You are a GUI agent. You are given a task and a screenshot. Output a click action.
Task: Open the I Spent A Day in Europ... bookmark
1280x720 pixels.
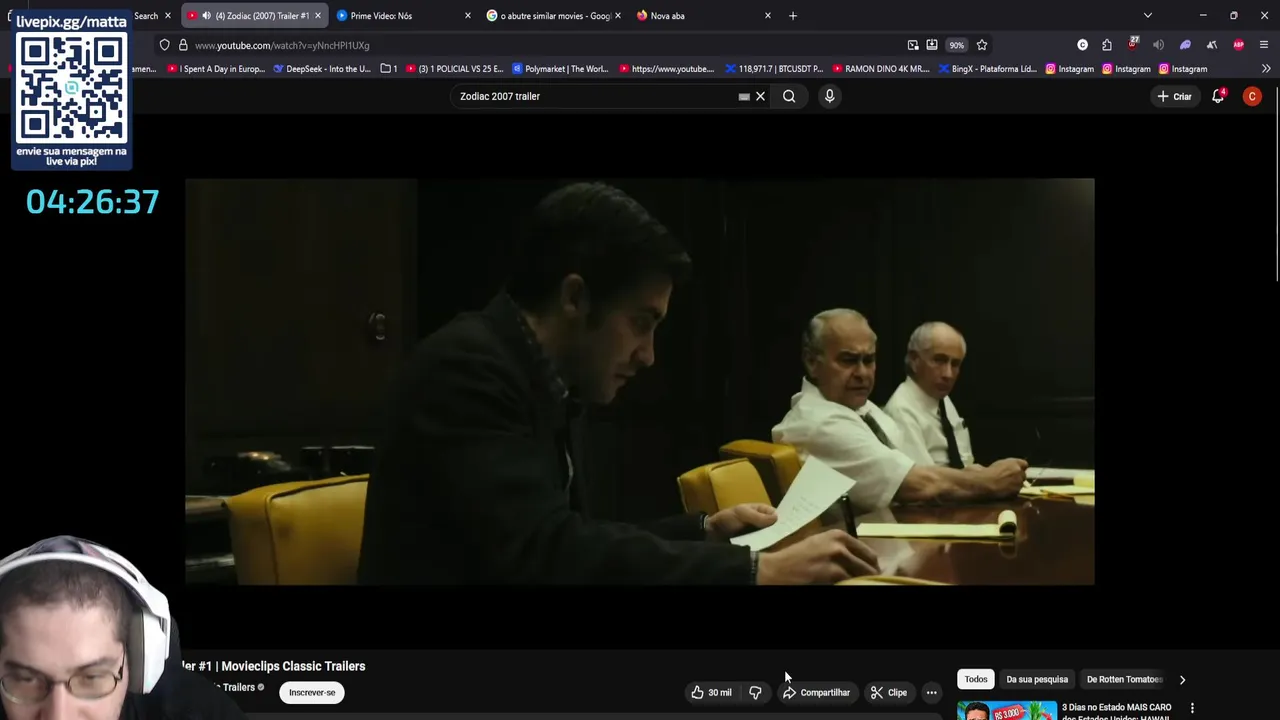[216, 69]
